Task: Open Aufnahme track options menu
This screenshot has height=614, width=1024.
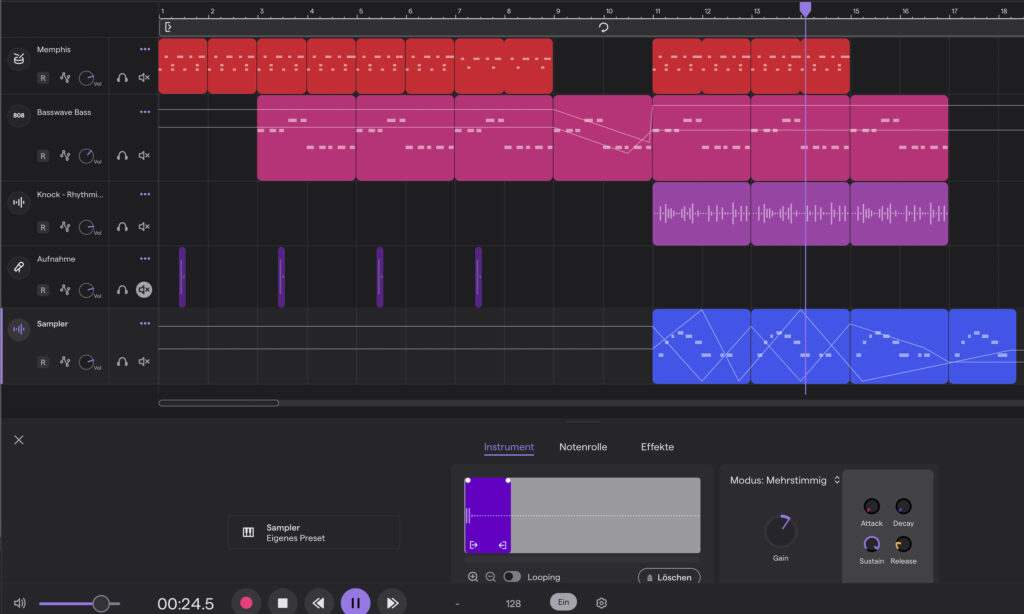Action: click(x=145, y=259)
